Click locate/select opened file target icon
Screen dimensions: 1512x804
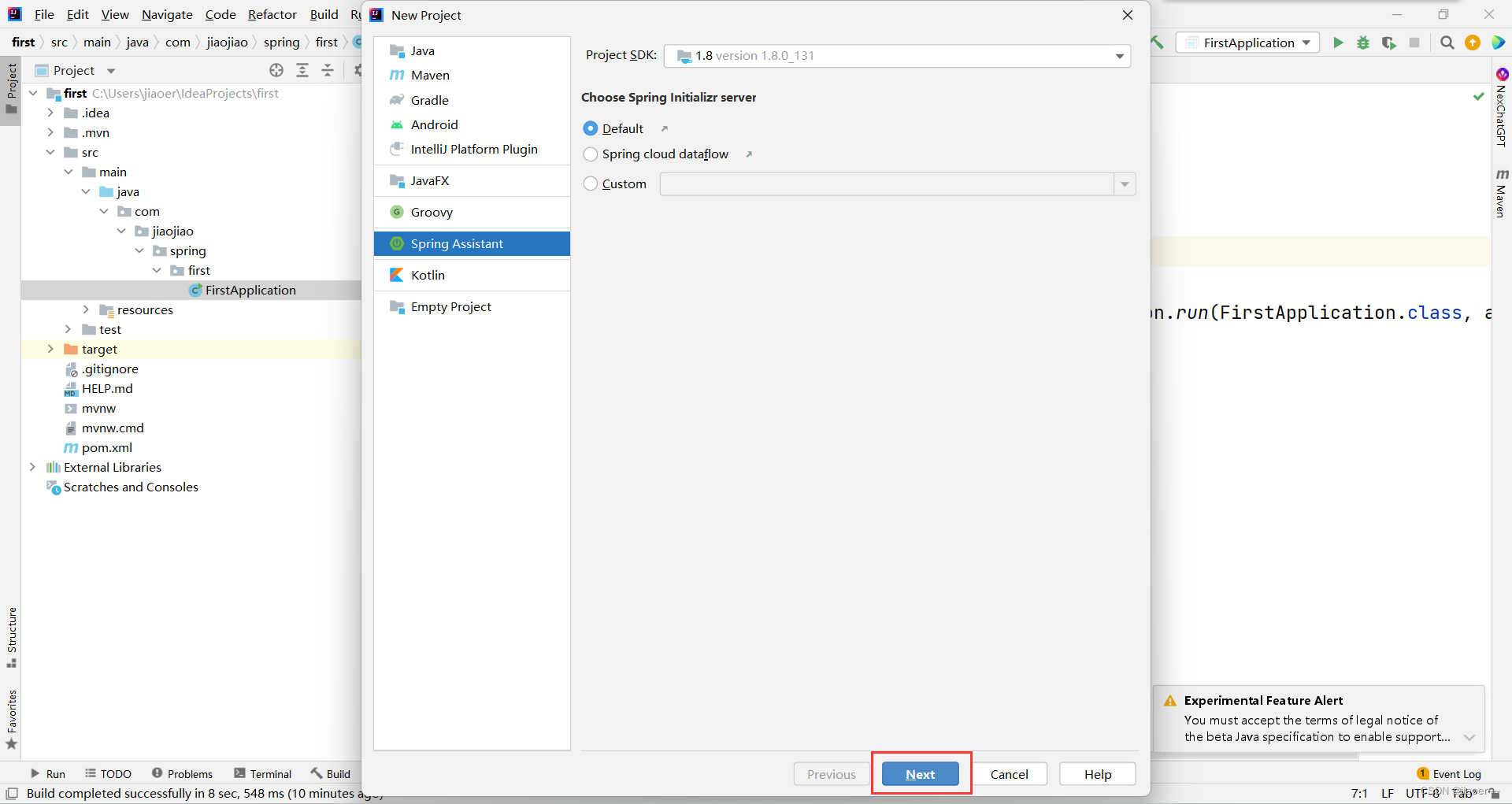[276, 70]
